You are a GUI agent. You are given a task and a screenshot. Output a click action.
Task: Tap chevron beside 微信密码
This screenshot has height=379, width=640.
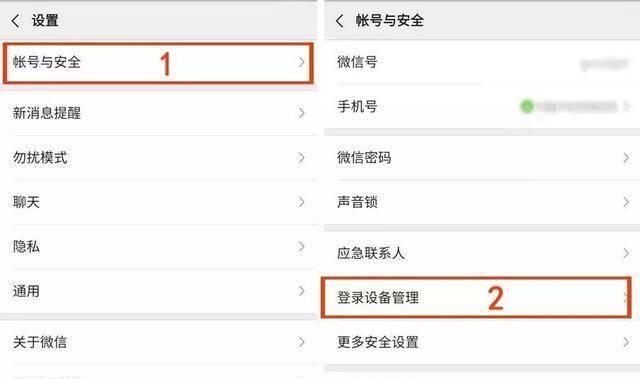(626, 157)
